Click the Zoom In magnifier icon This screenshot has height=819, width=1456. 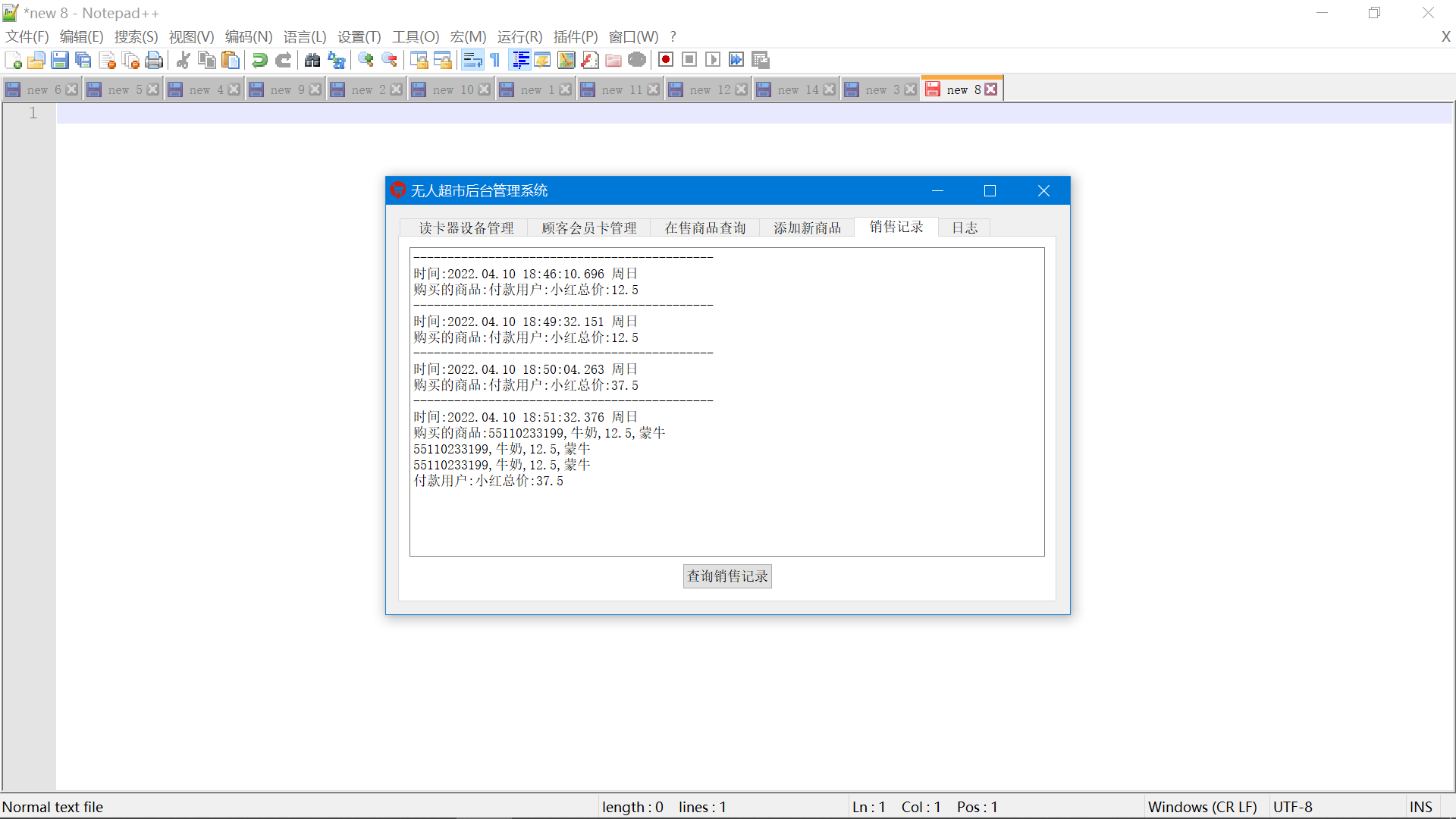coord(366,60)
